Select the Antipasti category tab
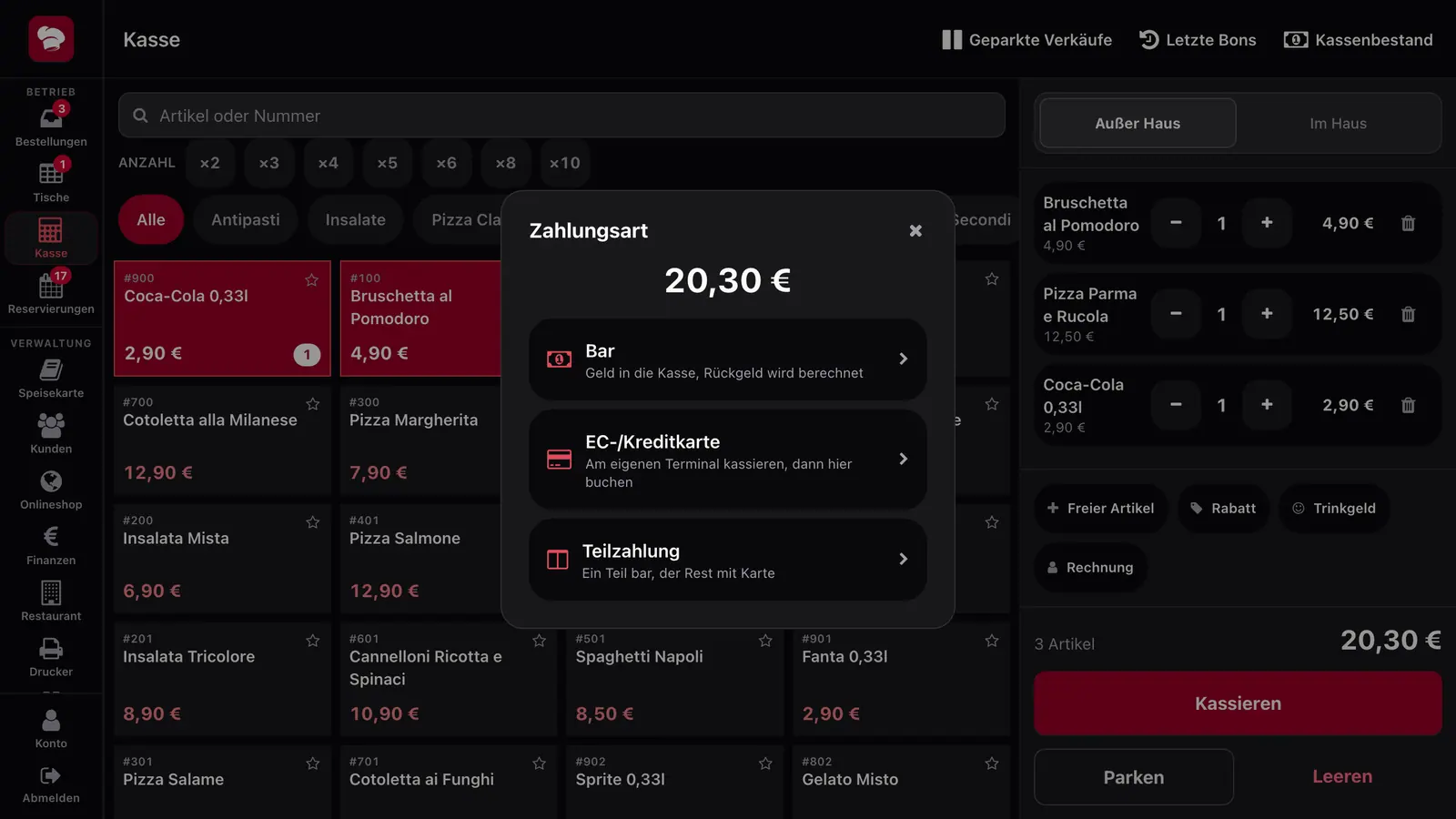Viewport: 1456px width, 819px height. coord(246,220)
